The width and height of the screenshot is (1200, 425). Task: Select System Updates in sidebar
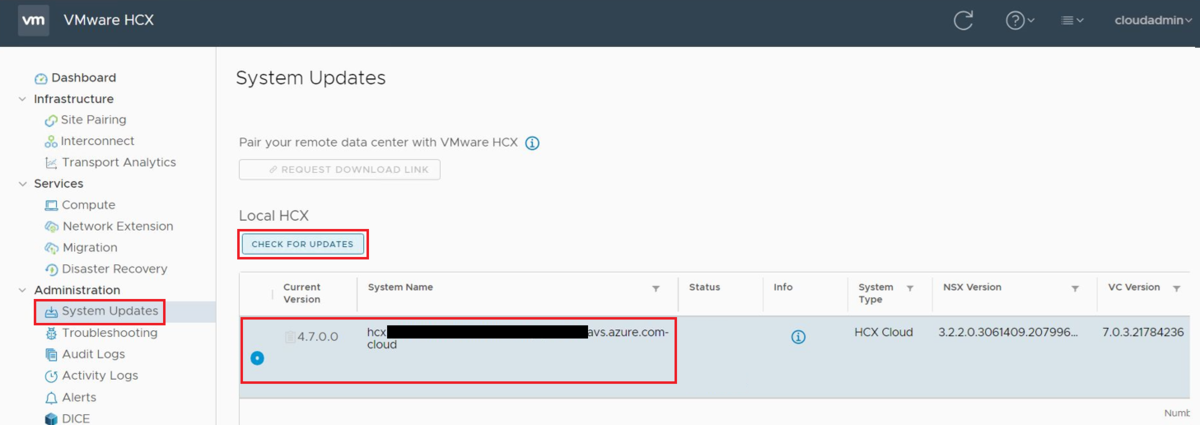point(110,311)
